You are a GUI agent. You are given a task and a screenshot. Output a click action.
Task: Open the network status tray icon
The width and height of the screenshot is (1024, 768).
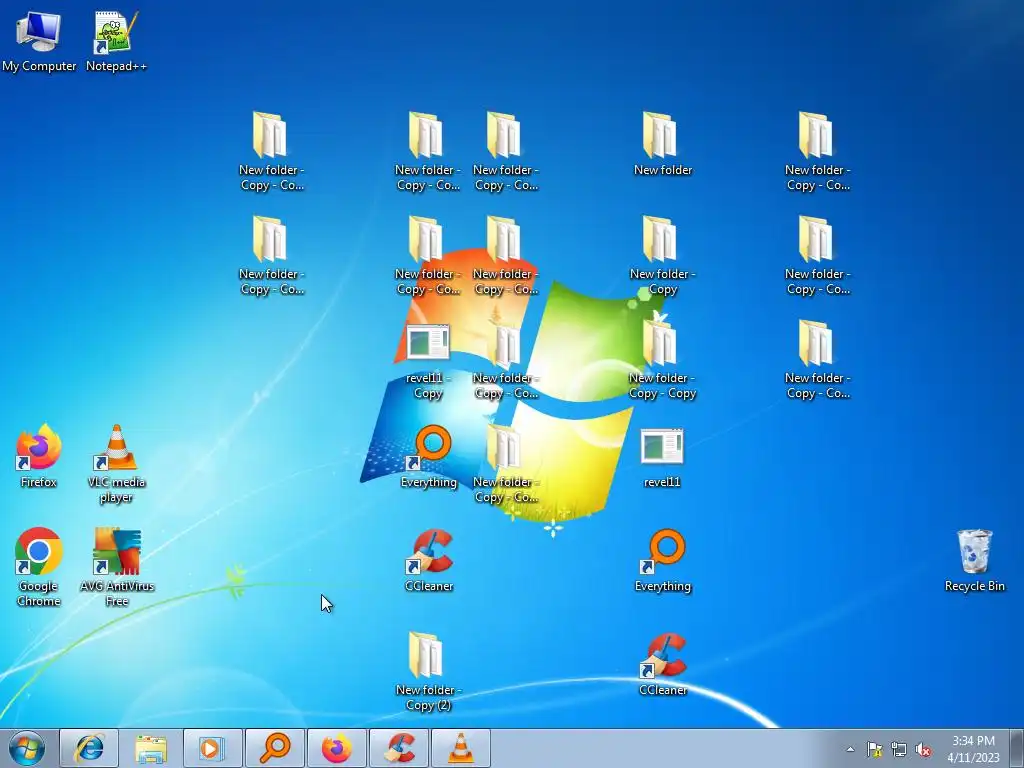tap(899, 749)
